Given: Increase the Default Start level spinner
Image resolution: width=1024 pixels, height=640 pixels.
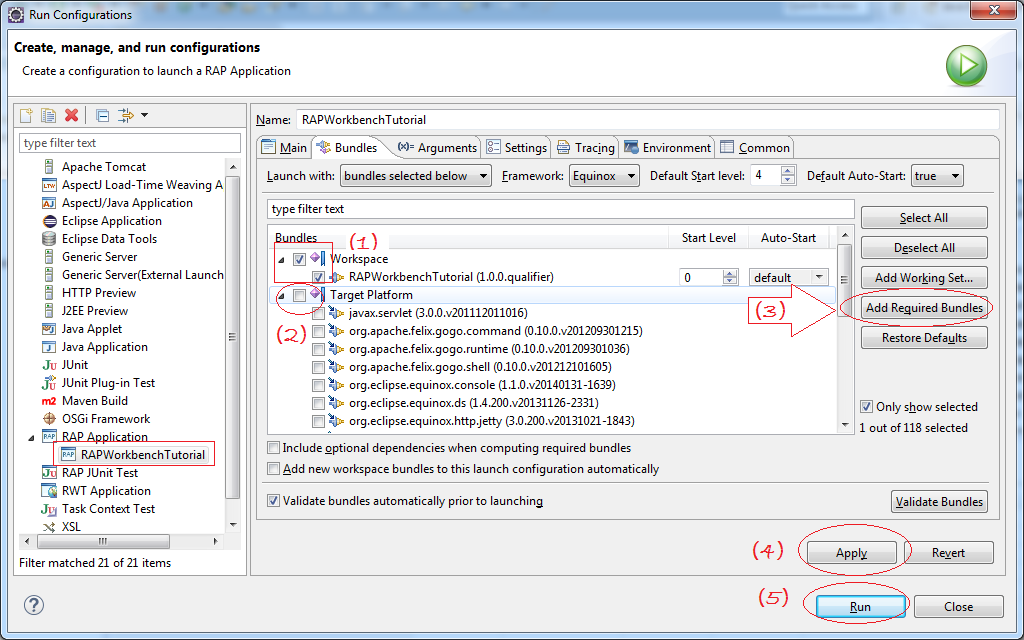Looking at the screenshot, I should click(788, 171).
